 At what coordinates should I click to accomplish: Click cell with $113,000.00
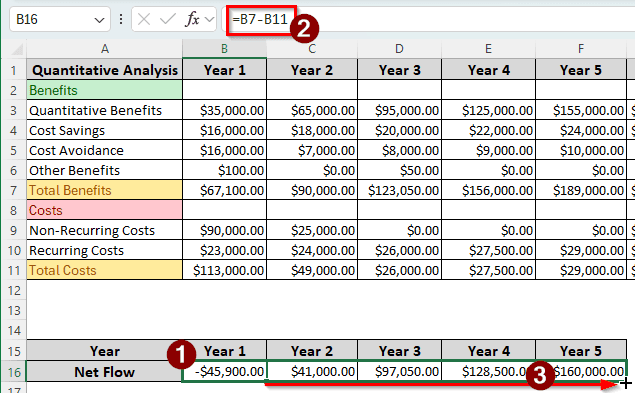point(225,270)
